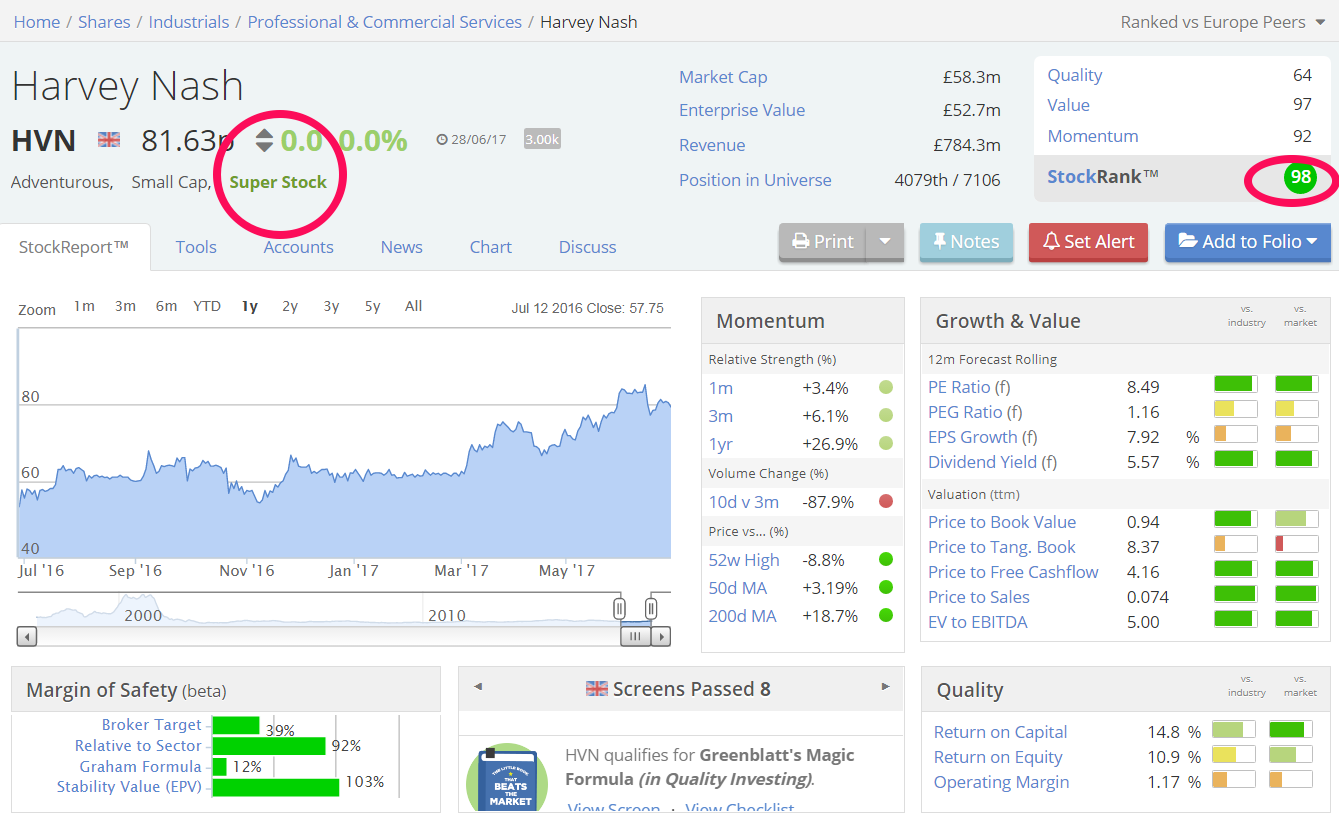Click the Broker Target link
This screenshot has width=1339, height=823.
(x=151, y=725)
